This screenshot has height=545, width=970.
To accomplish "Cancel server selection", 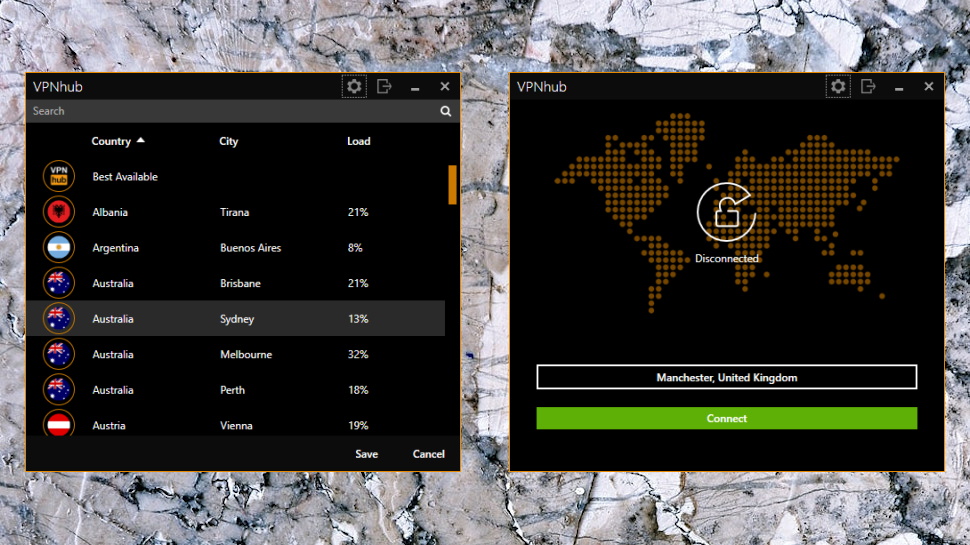I will (x=428, y=454).
